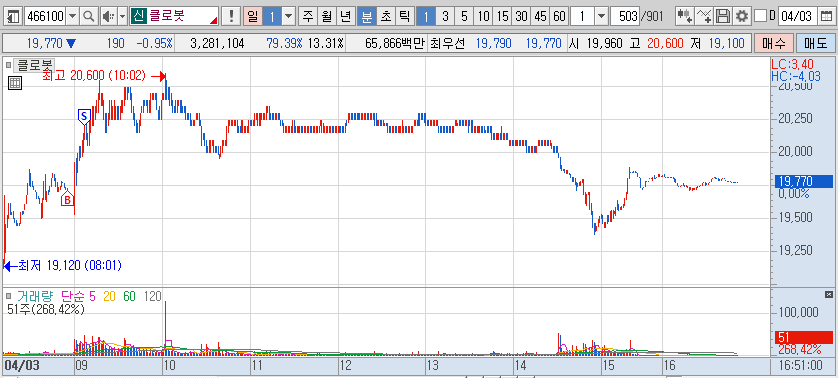Choose the 3-minute interval button
This screenshot has width=838, height=378.
pos(445,17)
